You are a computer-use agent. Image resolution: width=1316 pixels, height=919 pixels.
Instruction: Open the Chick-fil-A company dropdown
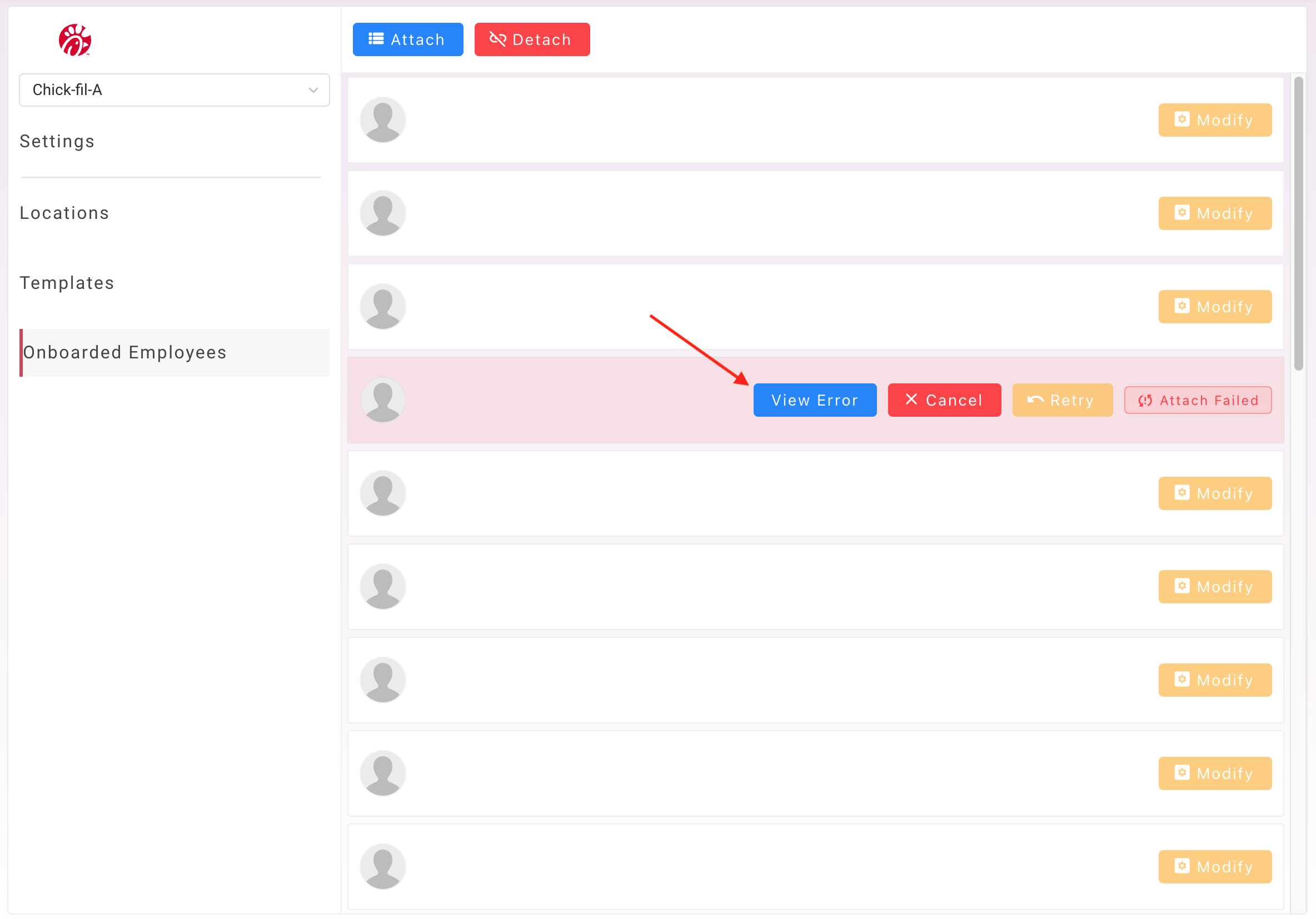(x=174, y=90)
